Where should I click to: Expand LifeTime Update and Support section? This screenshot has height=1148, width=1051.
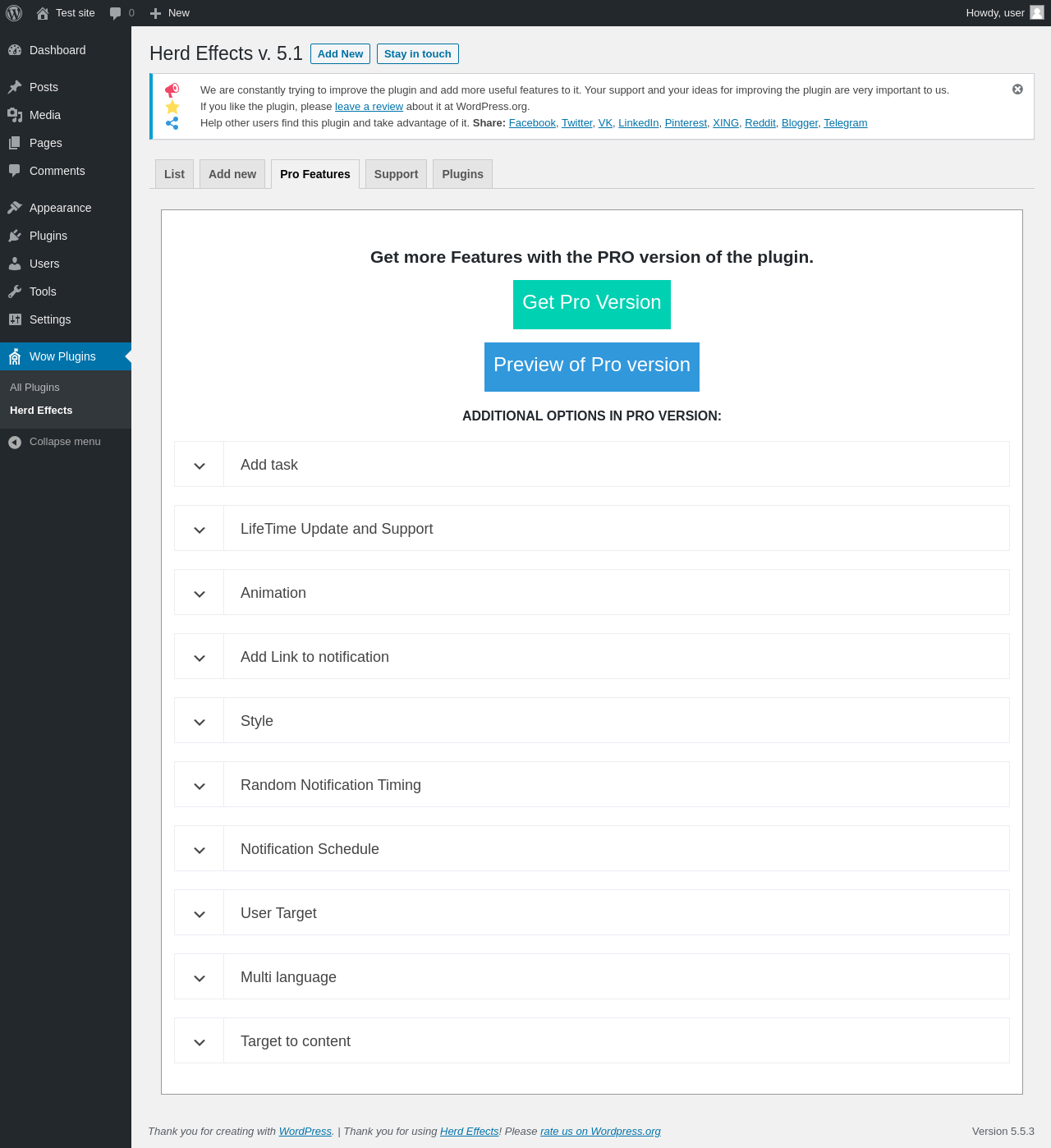[x=592, y=528]
